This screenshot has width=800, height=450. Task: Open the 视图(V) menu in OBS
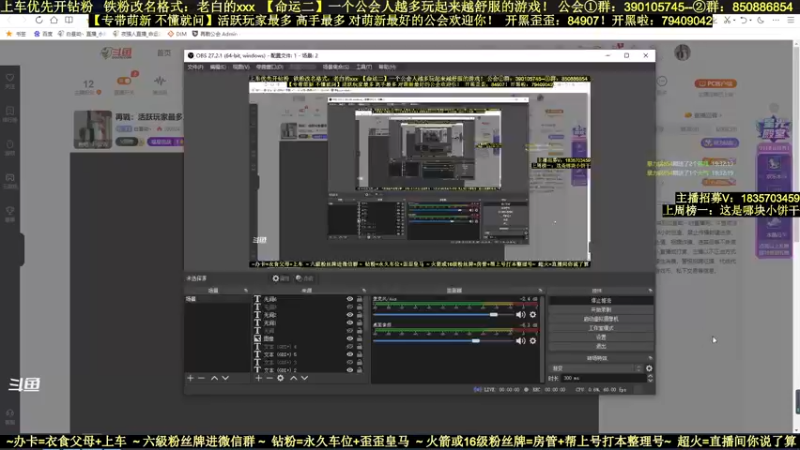pos(241,67)
